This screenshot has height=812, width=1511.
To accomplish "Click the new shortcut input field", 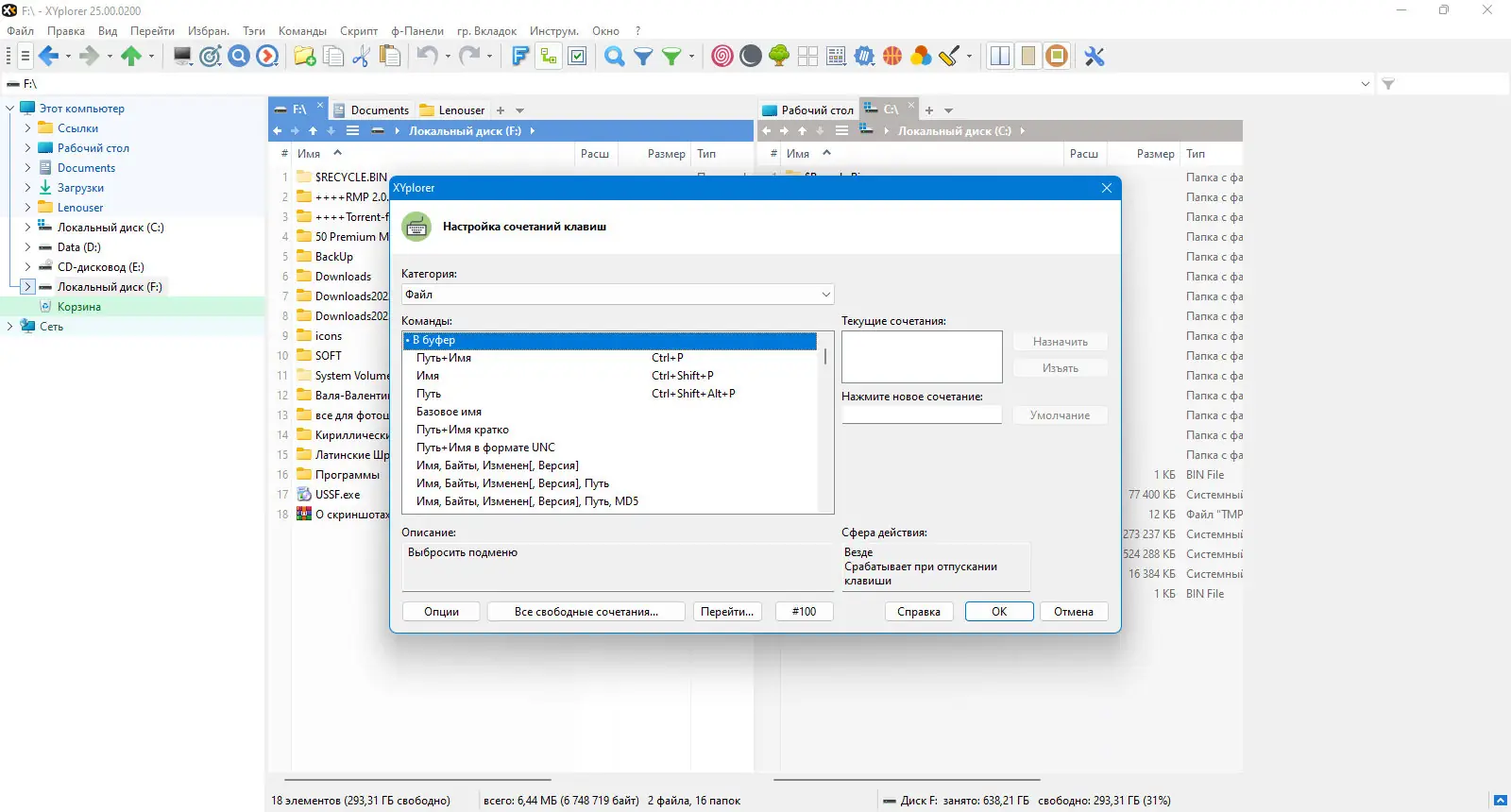I will tap(922, 414).
